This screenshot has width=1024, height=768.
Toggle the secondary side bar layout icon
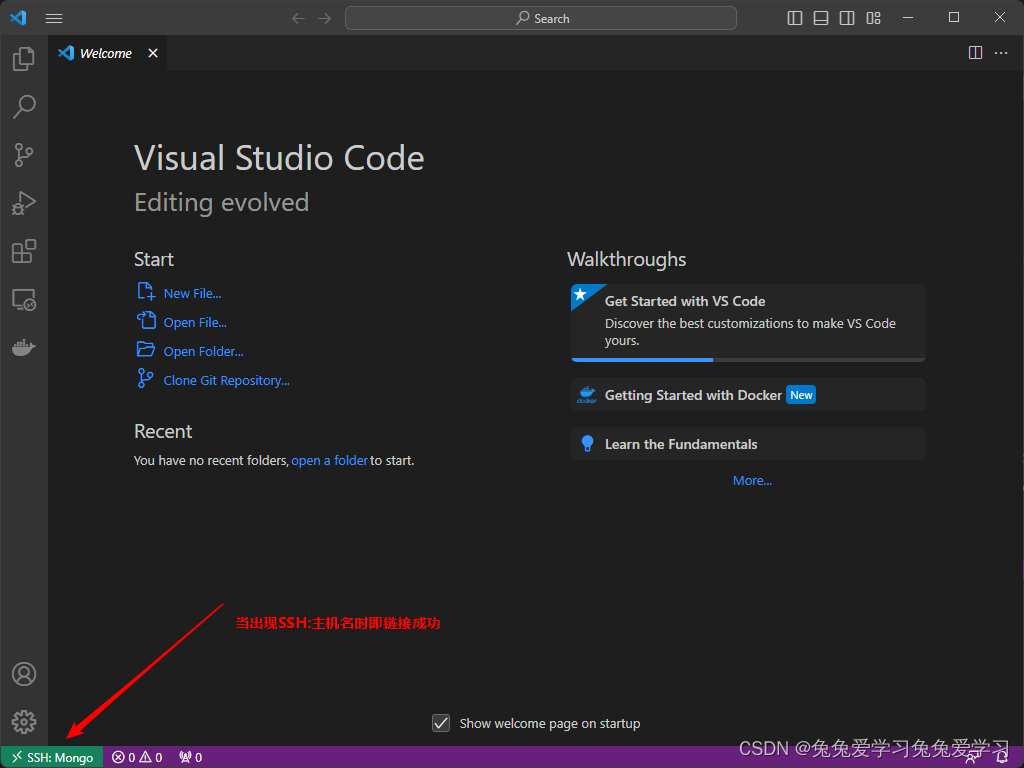click(847, 18)
